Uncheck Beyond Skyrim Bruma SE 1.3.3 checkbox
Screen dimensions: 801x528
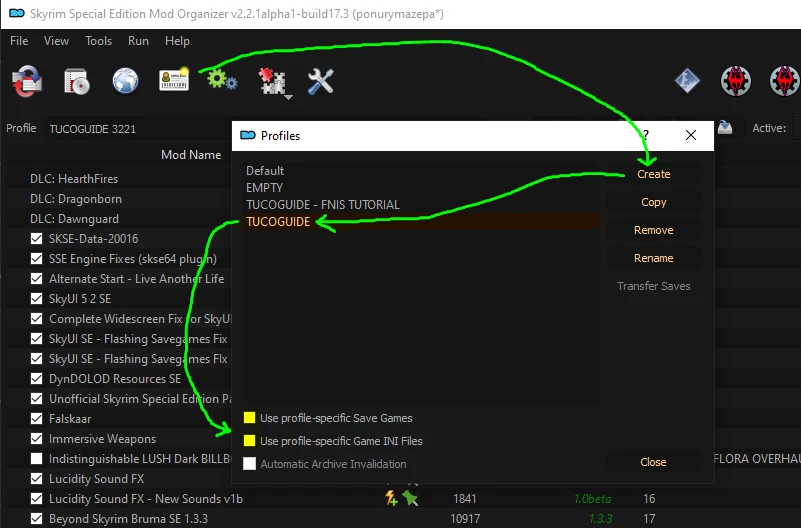pos(36,519)
